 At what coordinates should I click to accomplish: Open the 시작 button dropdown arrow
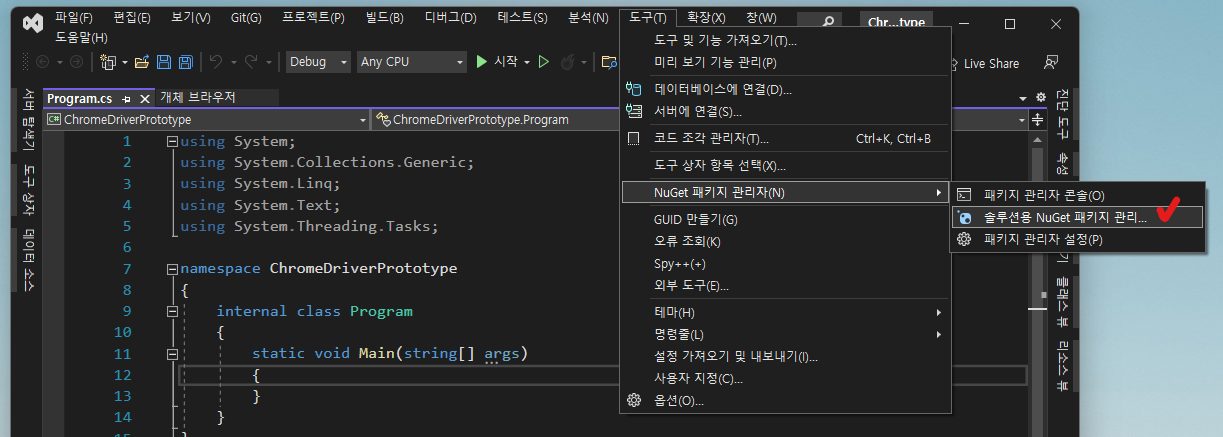tap(526, 62)
